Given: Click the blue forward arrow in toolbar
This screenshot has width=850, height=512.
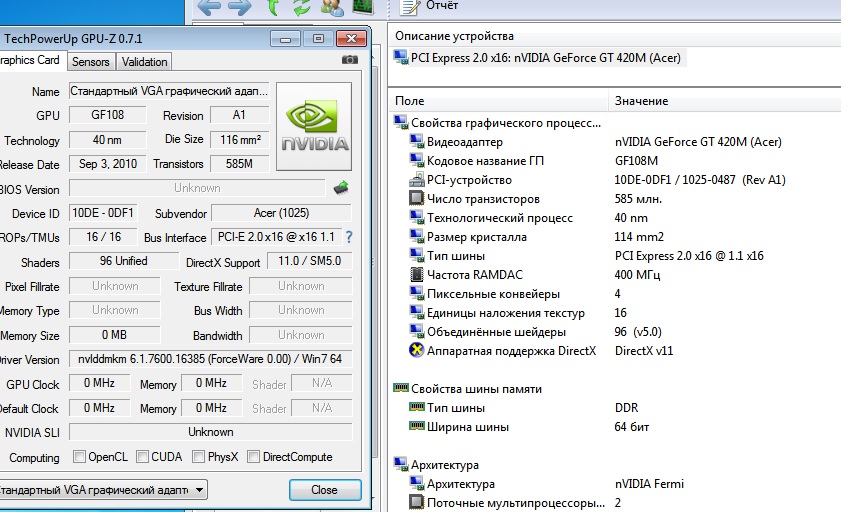Looking at the screenshot, I should (240, 8).
